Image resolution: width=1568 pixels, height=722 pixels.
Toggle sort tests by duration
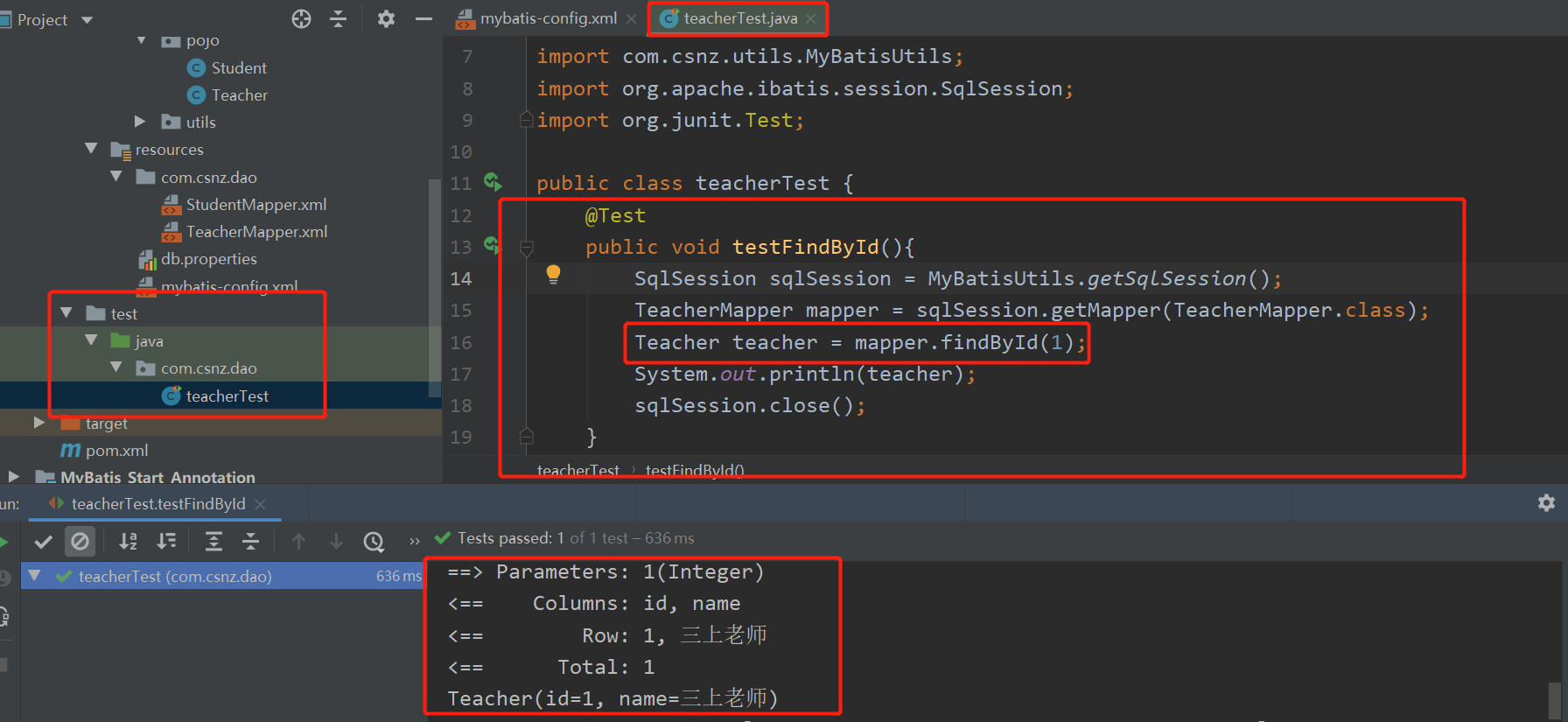(166, 542)
